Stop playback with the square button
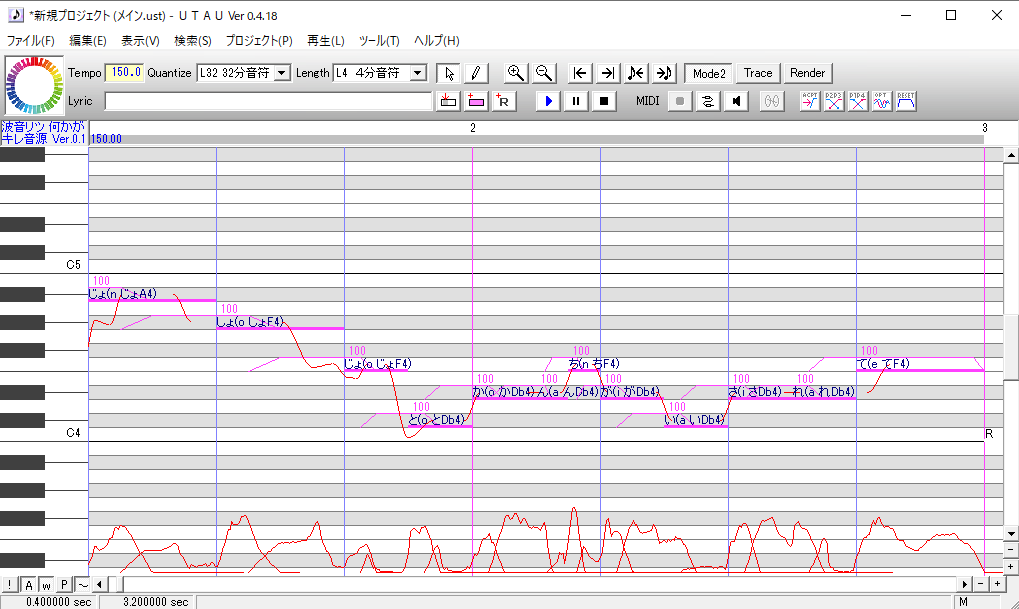This screenshot has height=609, width=1019. click(604, 101)
